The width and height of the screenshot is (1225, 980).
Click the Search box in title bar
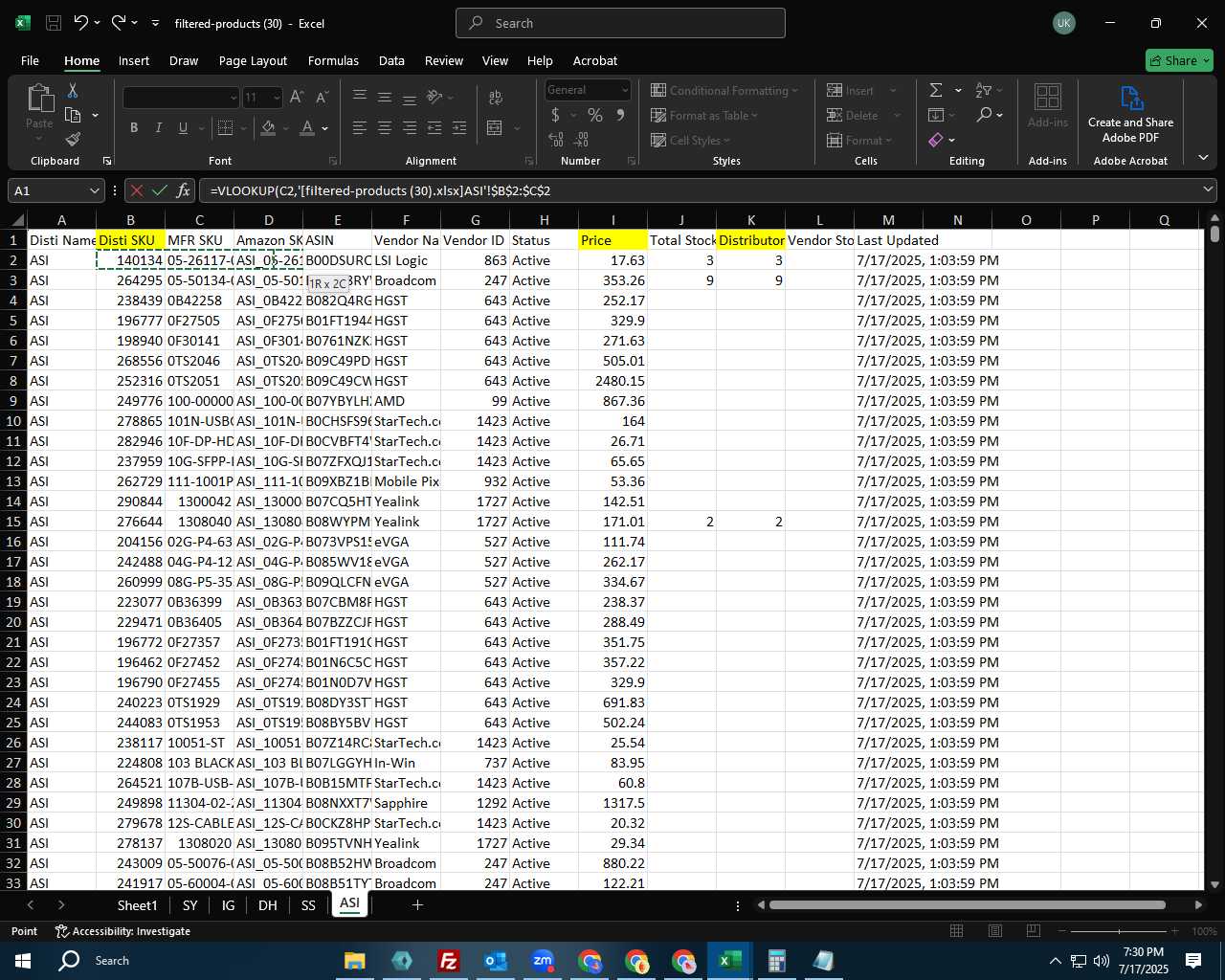[x=620, y=23]
